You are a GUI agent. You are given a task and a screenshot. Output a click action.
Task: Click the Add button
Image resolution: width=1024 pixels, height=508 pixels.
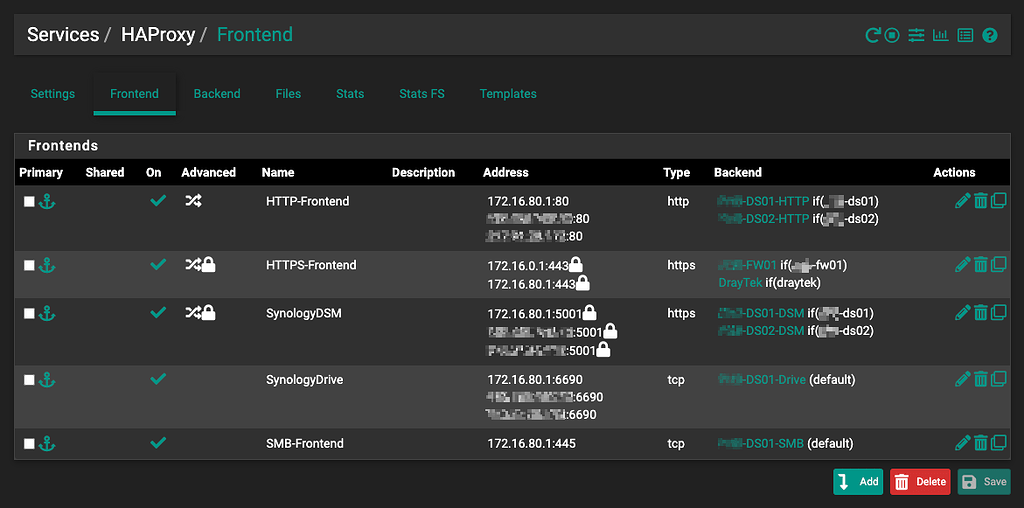tap(858, 482)
